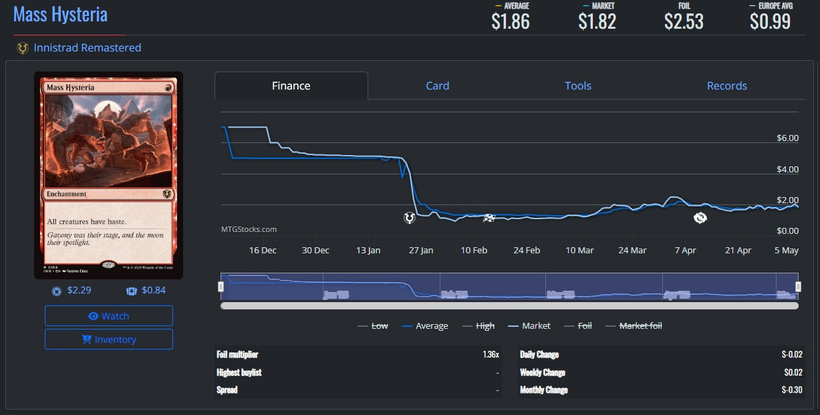Viewport: 820px width, 415px height.
Task: Click the cards icon beside $0.84
Action: (x=131, y=291)
